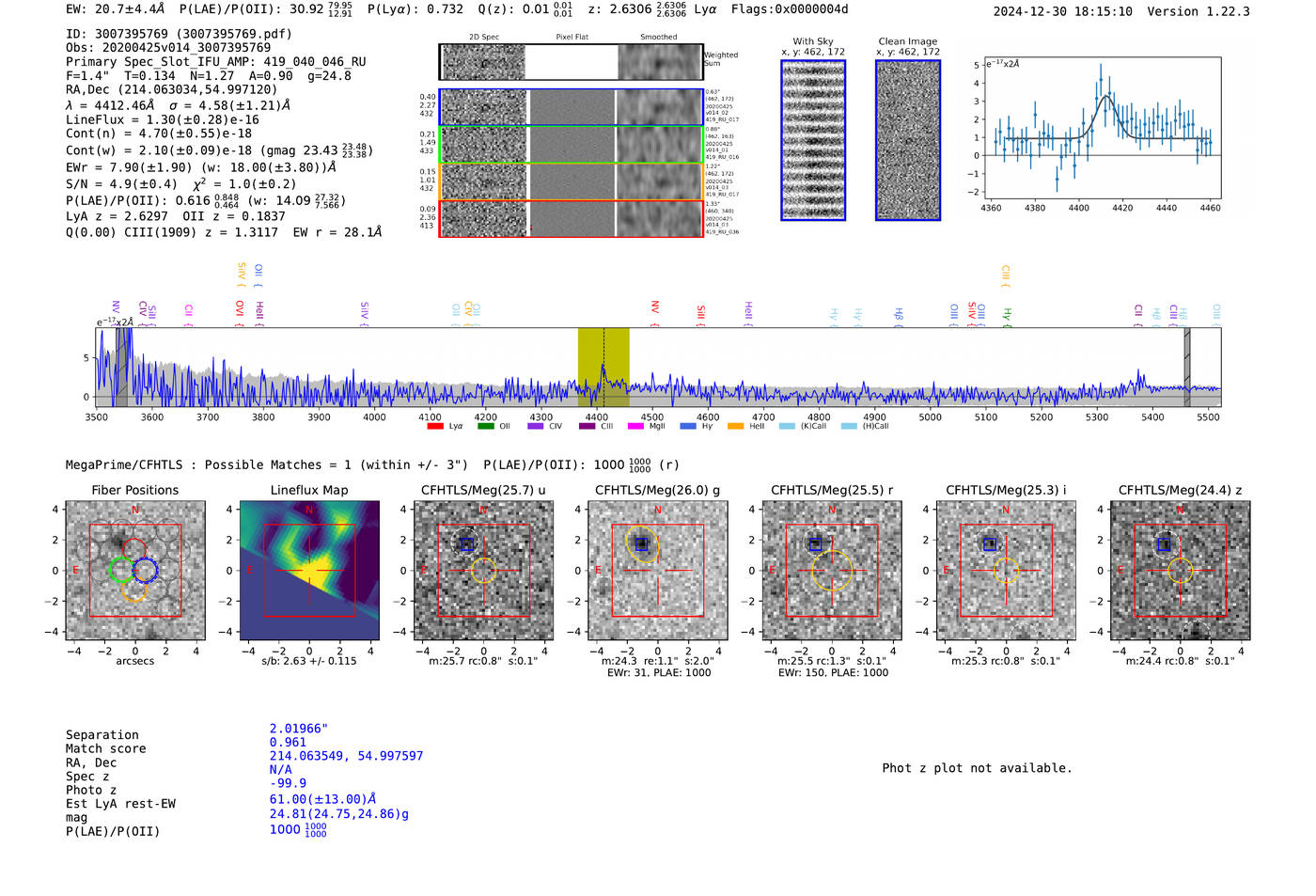
Task: Click the green-bordered fiber spectrum row
Action: 571,144
